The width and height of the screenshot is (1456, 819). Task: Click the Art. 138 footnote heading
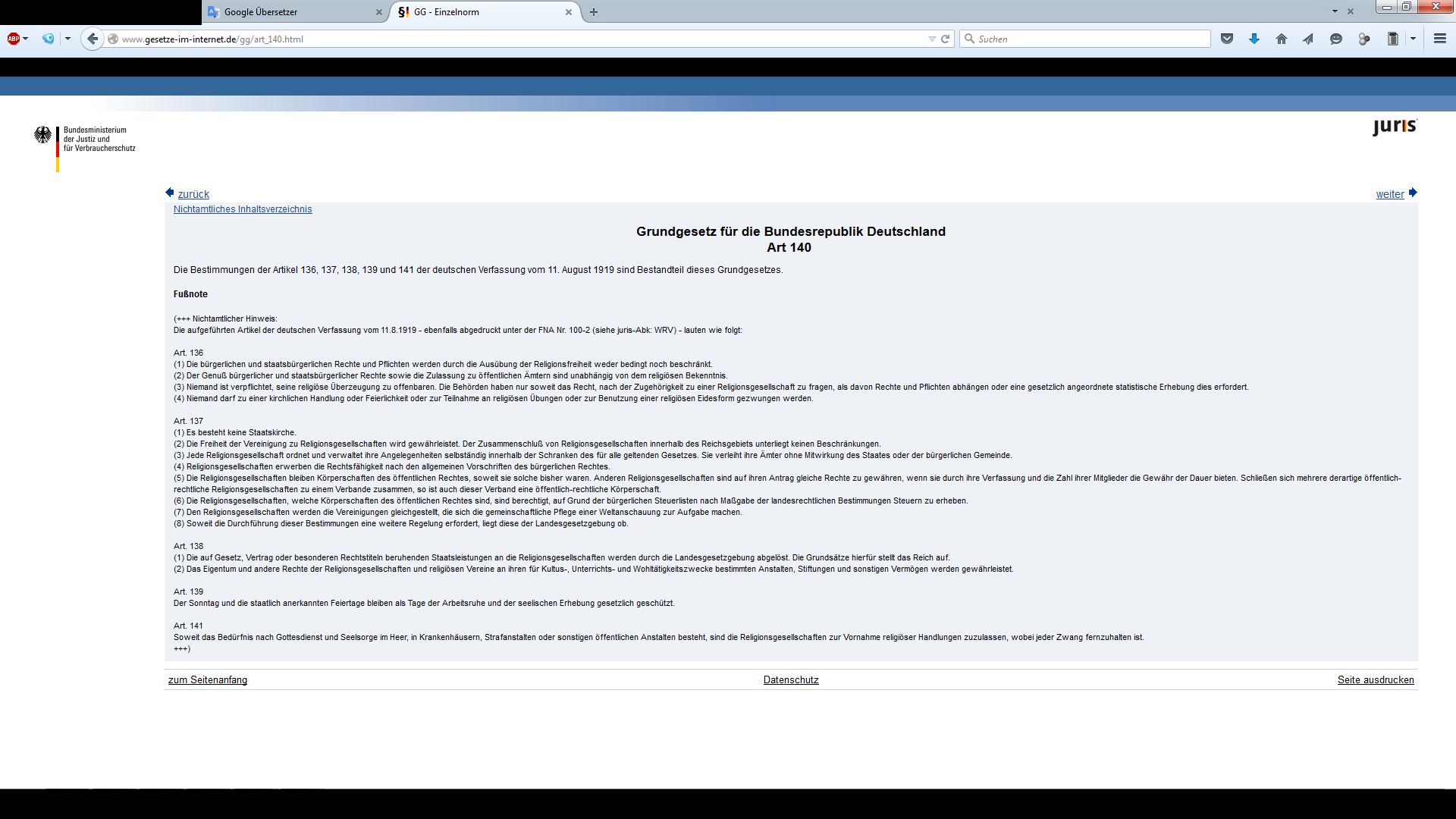coord(188,546)
